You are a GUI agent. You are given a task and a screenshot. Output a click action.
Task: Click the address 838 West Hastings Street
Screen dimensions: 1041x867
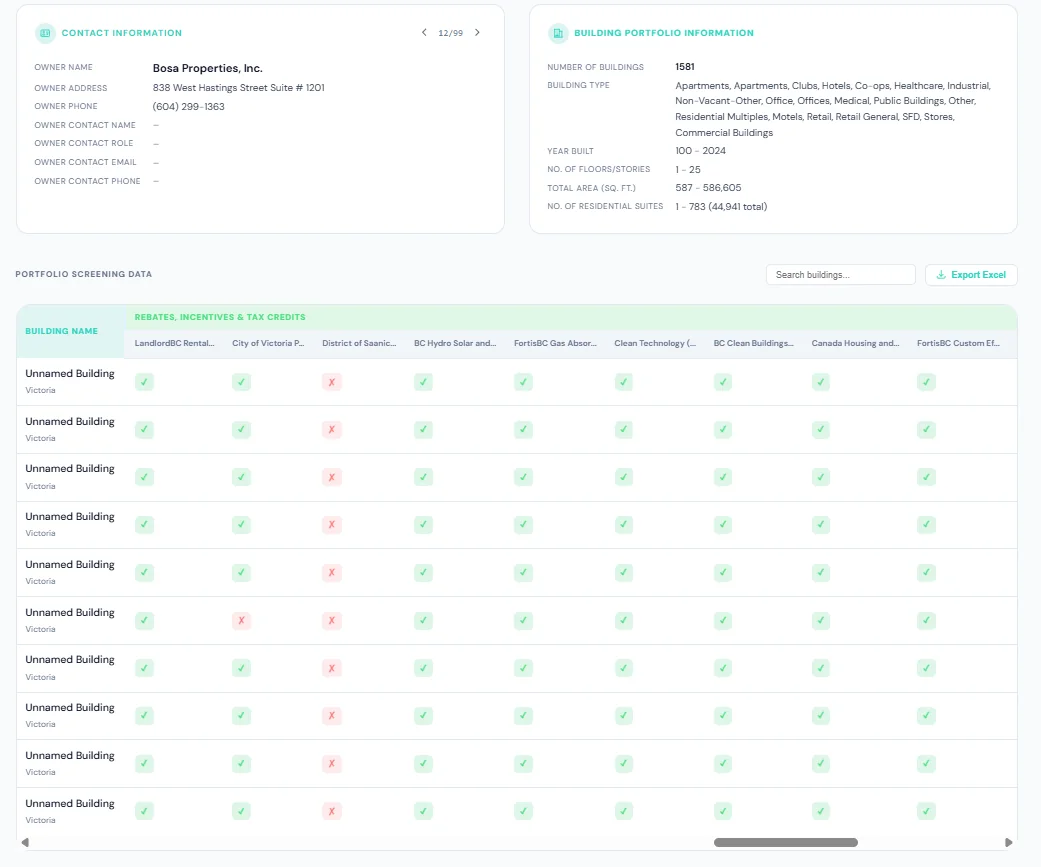[238, 88]
